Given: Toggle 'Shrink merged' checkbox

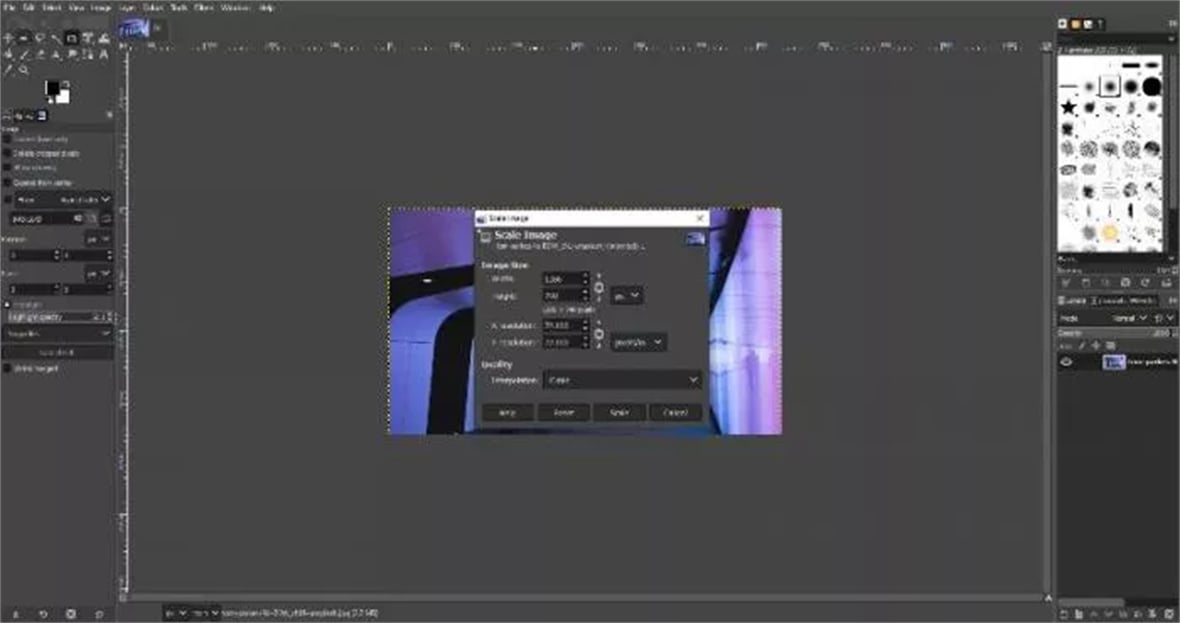Looking at the screenshot, I should (x=7, y=368).
